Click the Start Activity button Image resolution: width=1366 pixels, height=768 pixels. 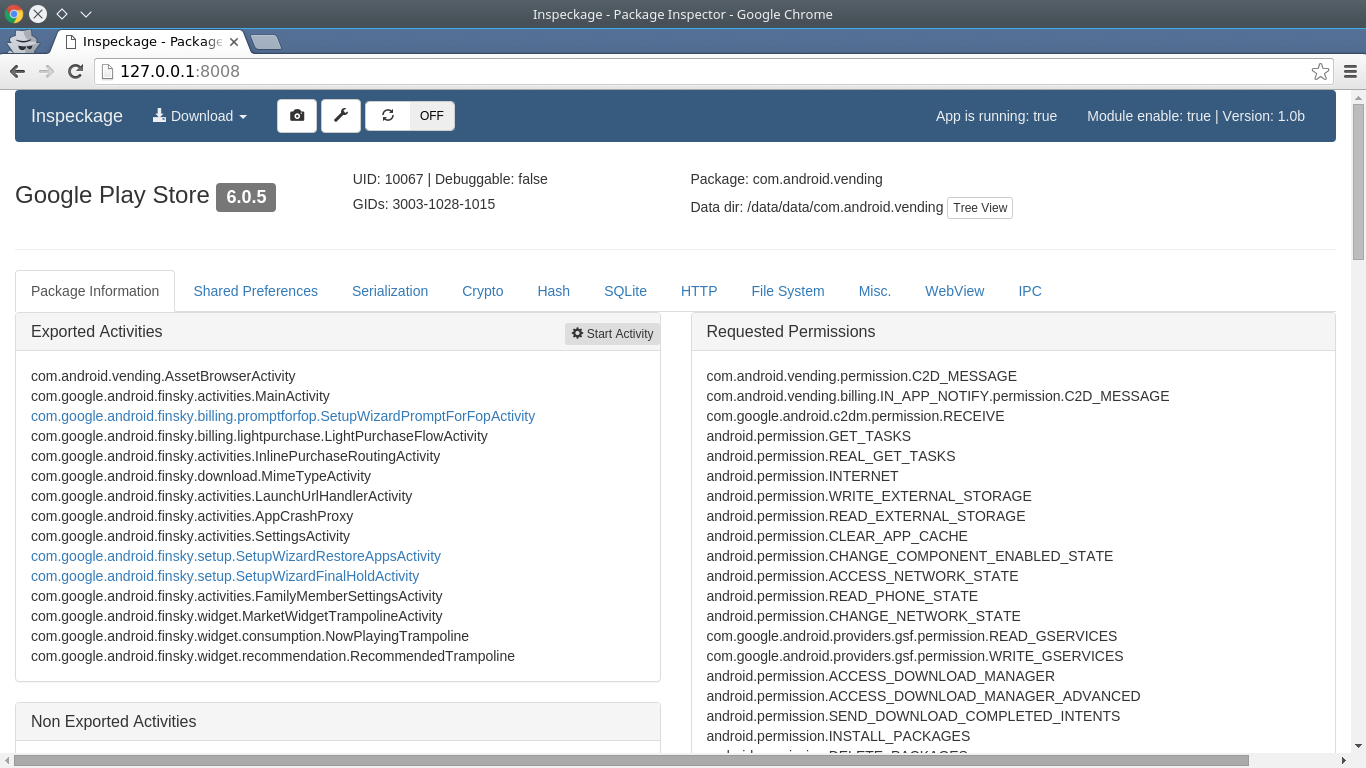(x=612, y=334)
